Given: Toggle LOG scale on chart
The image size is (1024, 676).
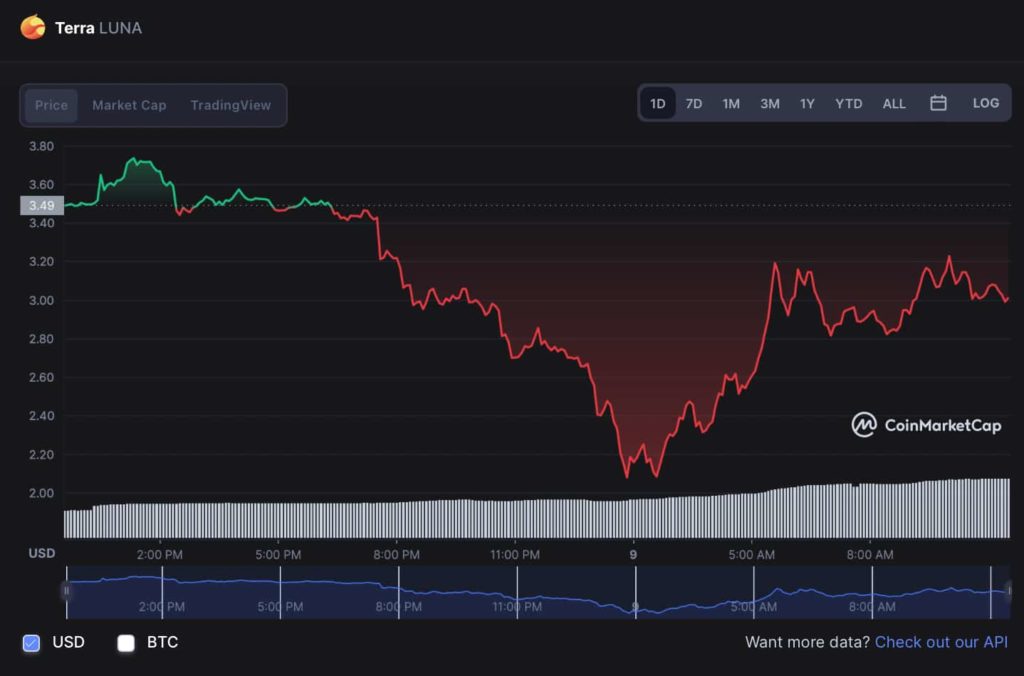Looking at the screenshot, I should [x=985, y=103].
